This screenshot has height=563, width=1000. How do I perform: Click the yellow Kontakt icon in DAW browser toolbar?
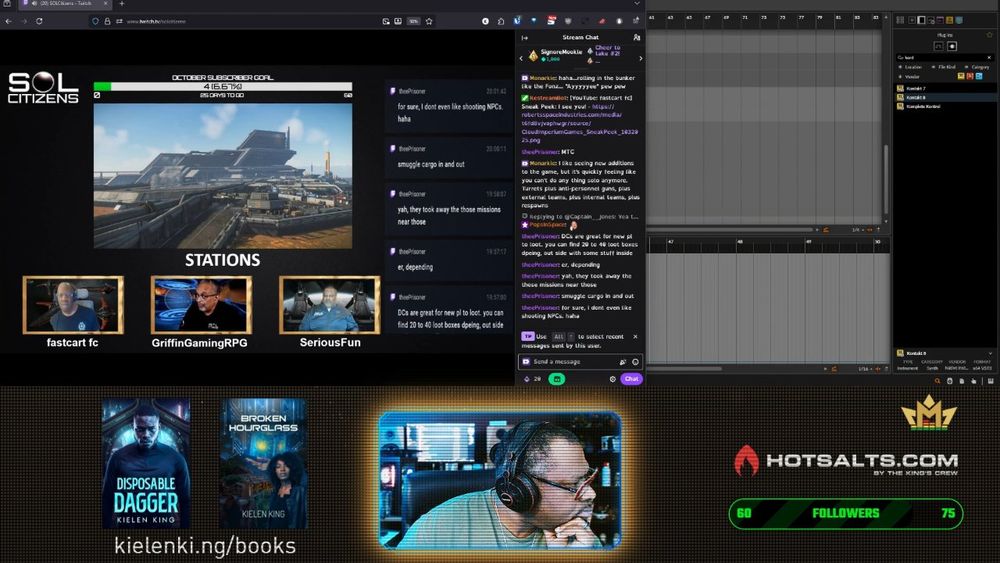click(x=950, y=20)
